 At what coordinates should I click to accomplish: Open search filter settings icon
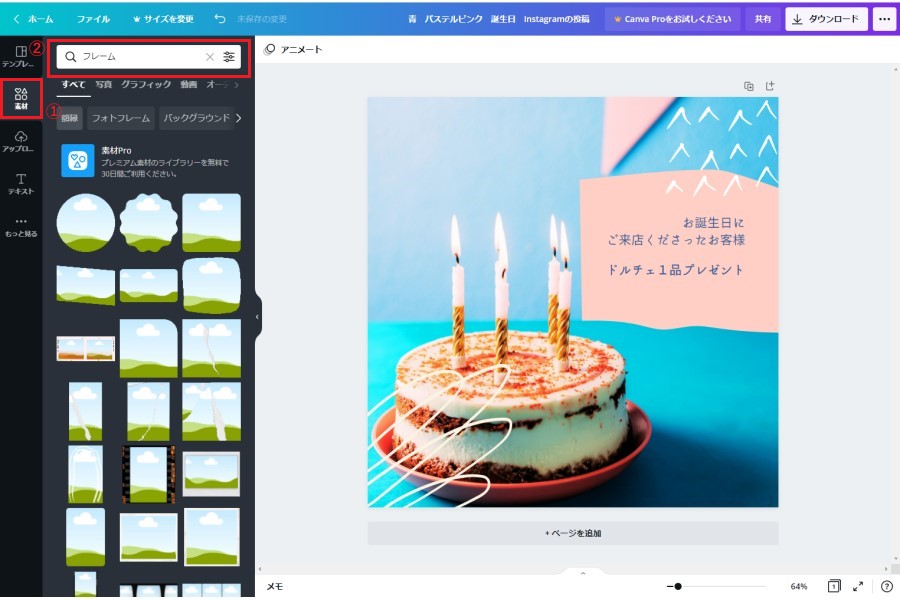229,57
